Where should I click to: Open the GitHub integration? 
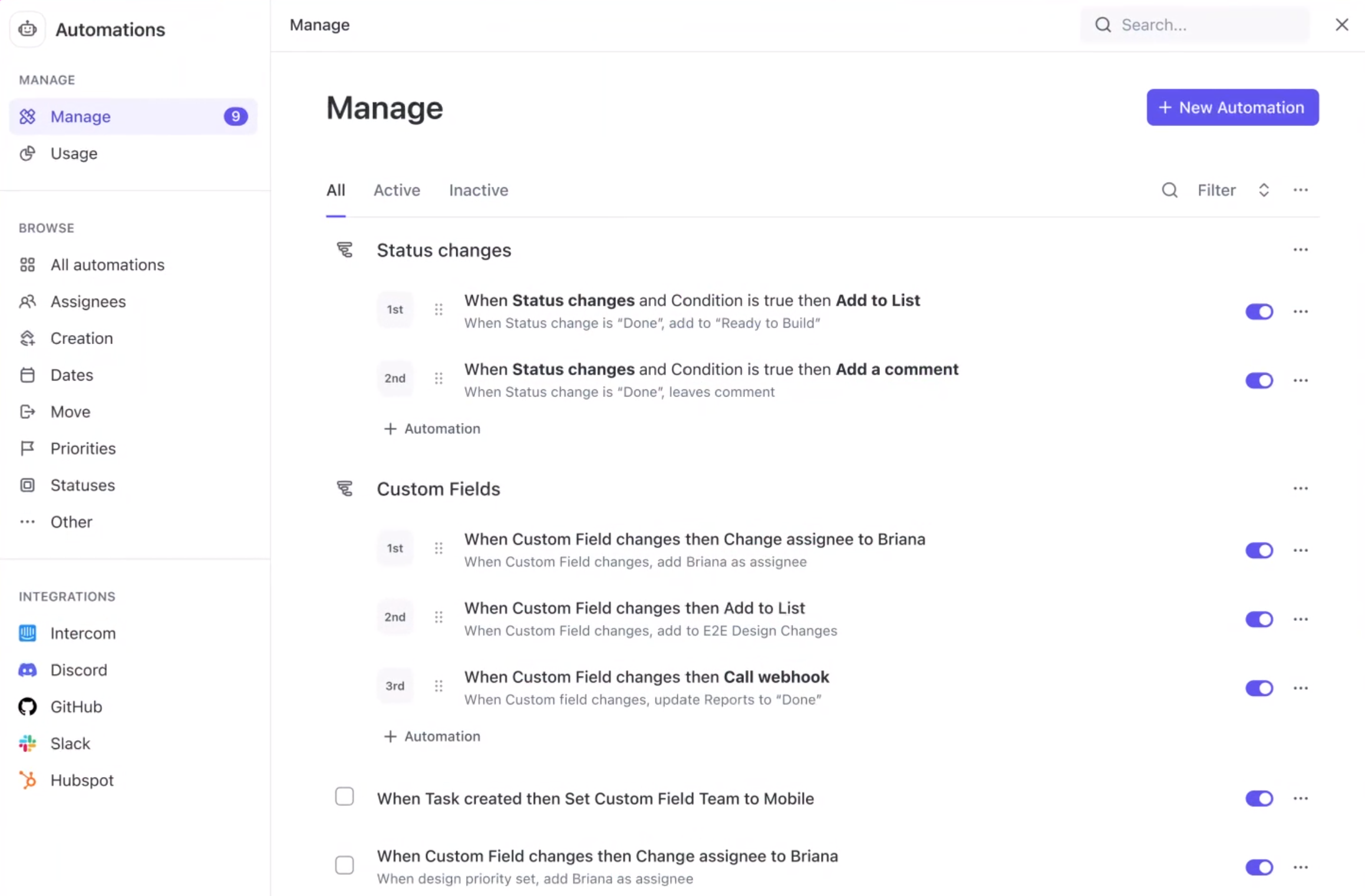click(76, 706)
